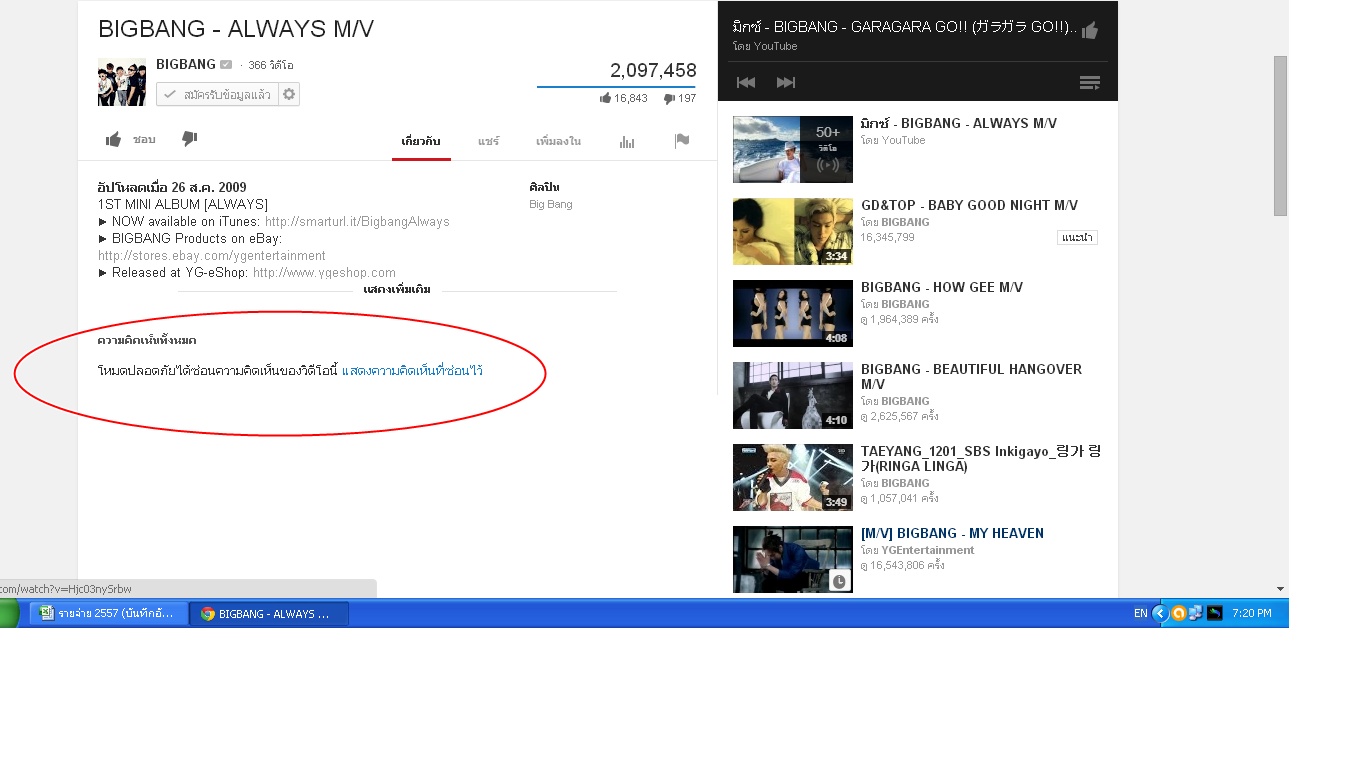The image size is (1366, 768).
Task: Open the www.ygeshop.com link
Action: (x=324, y=272)
